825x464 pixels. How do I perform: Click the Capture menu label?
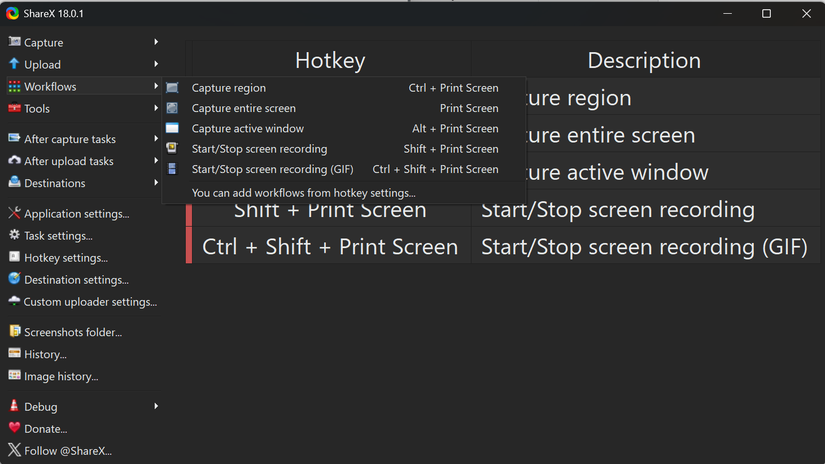click(44, 43)
